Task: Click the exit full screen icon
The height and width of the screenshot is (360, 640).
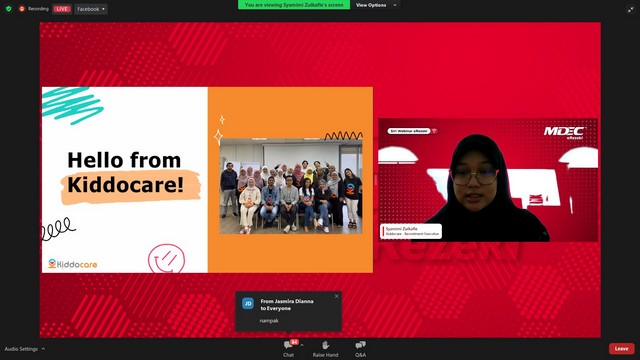Action: pyautogui.click(x=631, y=9)
